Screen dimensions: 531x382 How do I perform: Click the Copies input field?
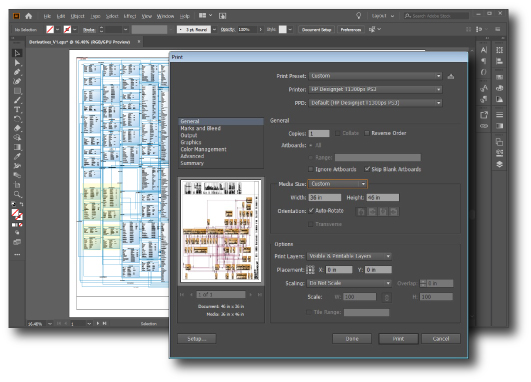pyautogui.click(x=319, y=133)
